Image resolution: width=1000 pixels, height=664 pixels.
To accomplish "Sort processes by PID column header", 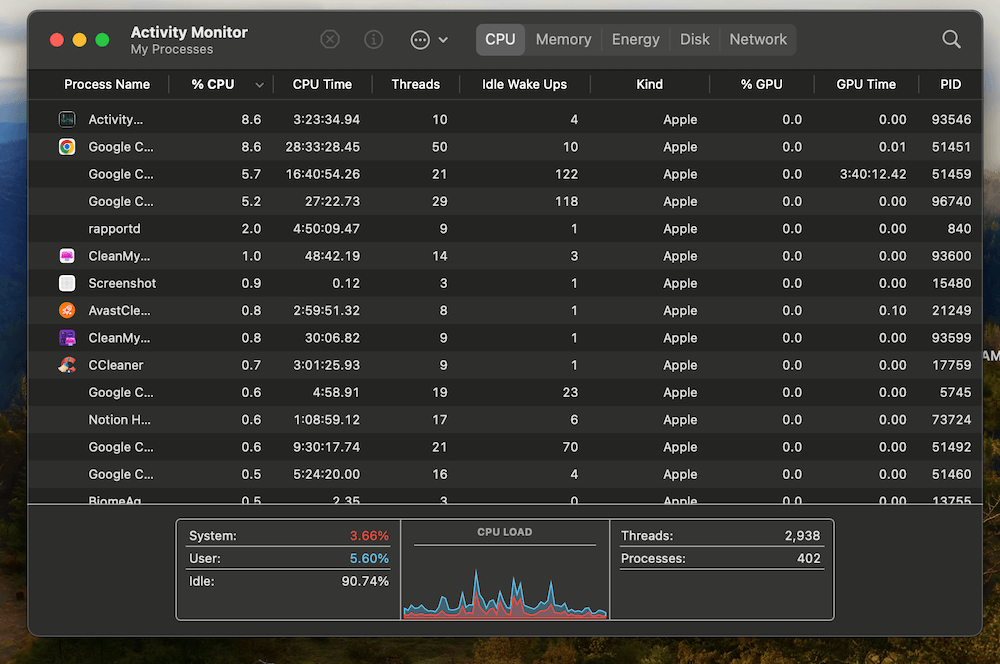I will (950, 85).
